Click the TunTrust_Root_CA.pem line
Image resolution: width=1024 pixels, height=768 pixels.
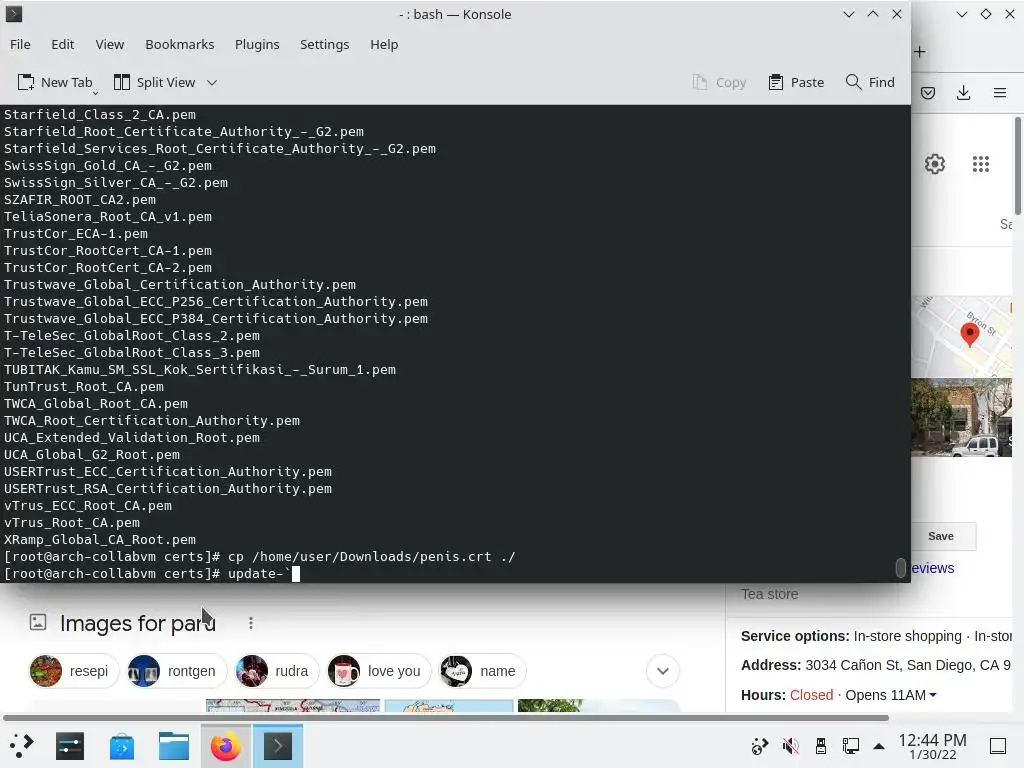pos(84,387)
